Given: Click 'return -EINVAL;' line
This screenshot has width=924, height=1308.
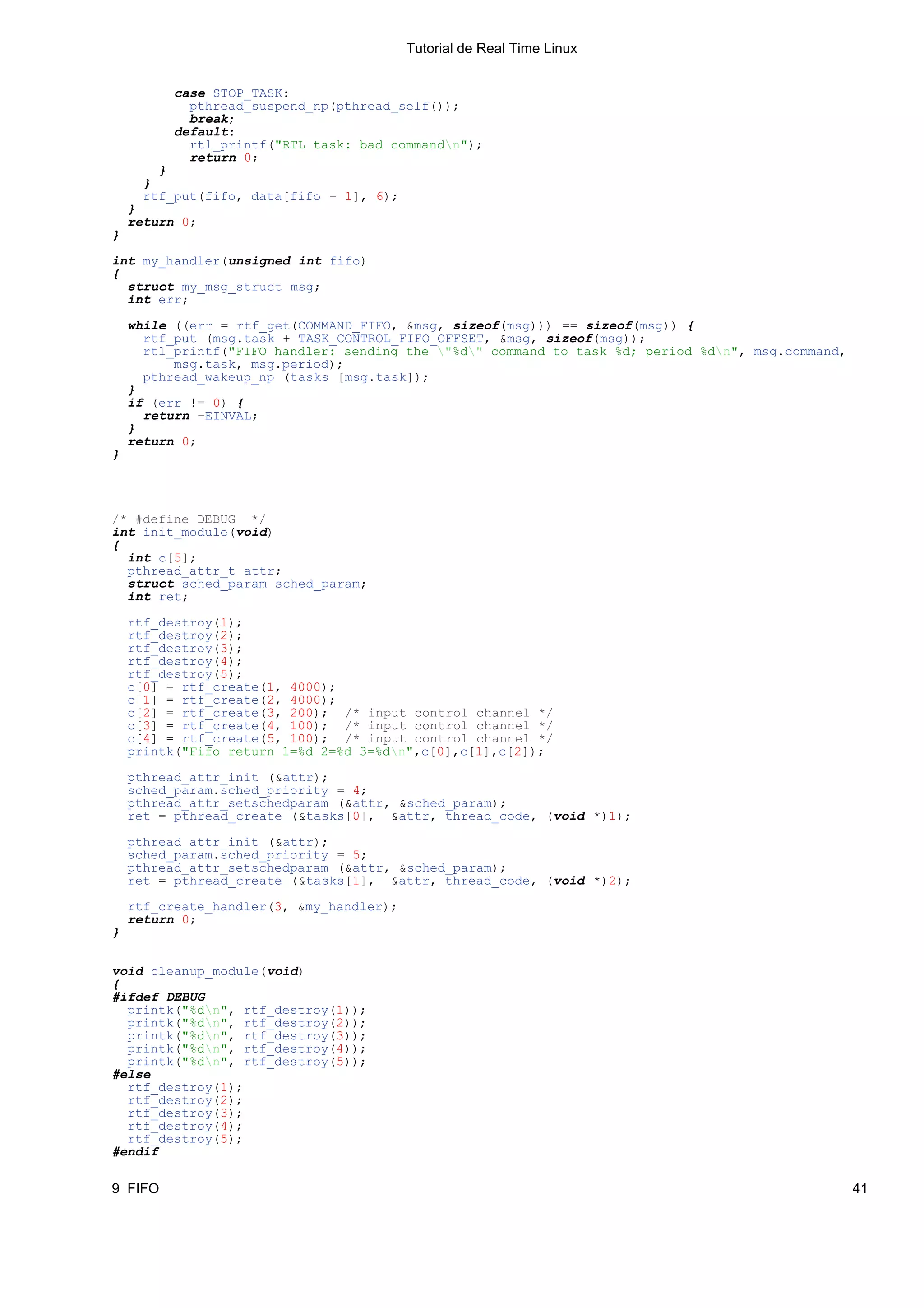Looking at the screenshot, I should click(200, 417).
